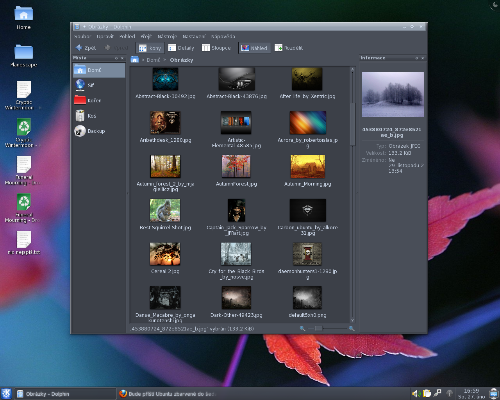Click the Rozdělit split view icon
The width and height of the screenshot is (500, 400).
pos(289,48)
